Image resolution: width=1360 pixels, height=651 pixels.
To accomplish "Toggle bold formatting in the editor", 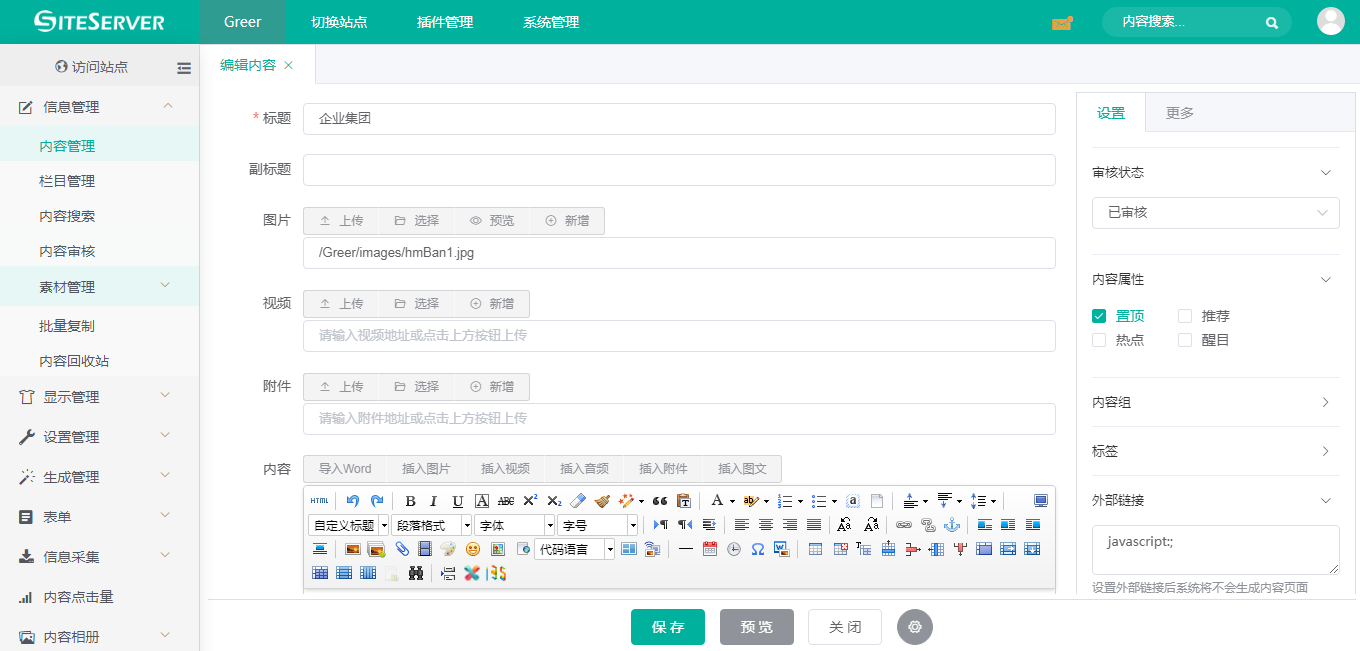I will [x=410, y=501].
